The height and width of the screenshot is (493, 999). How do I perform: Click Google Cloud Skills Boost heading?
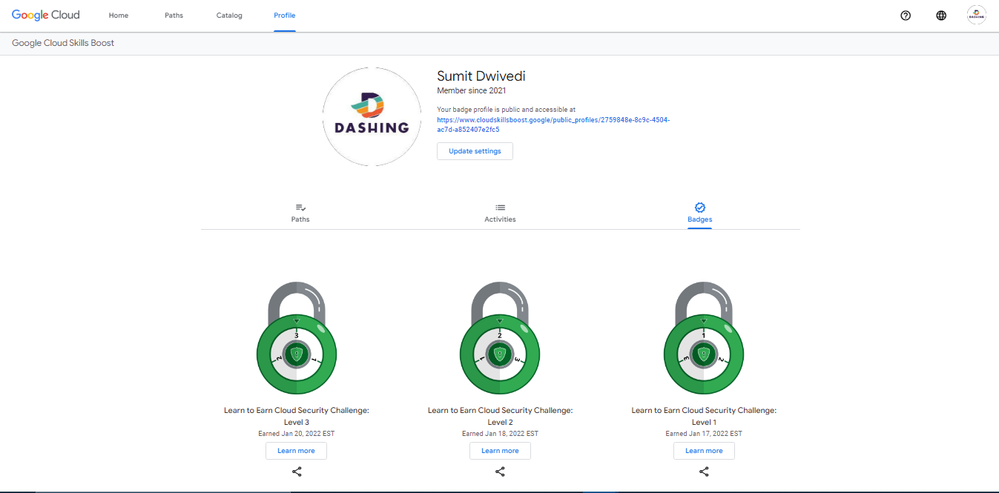tap(63, 43)
